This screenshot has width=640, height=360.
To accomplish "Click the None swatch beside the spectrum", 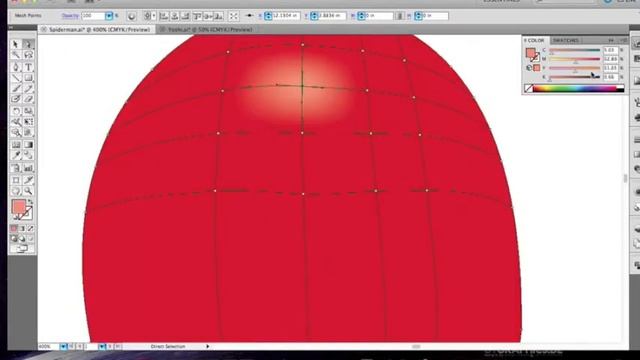I will (529, 88).
